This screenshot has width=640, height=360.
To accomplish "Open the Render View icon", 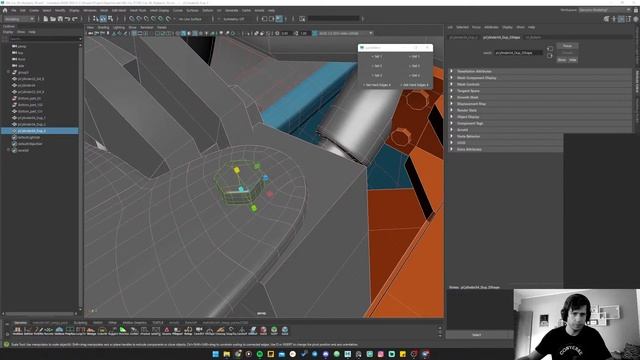I will pyautogui.click(x=264, y=19).
